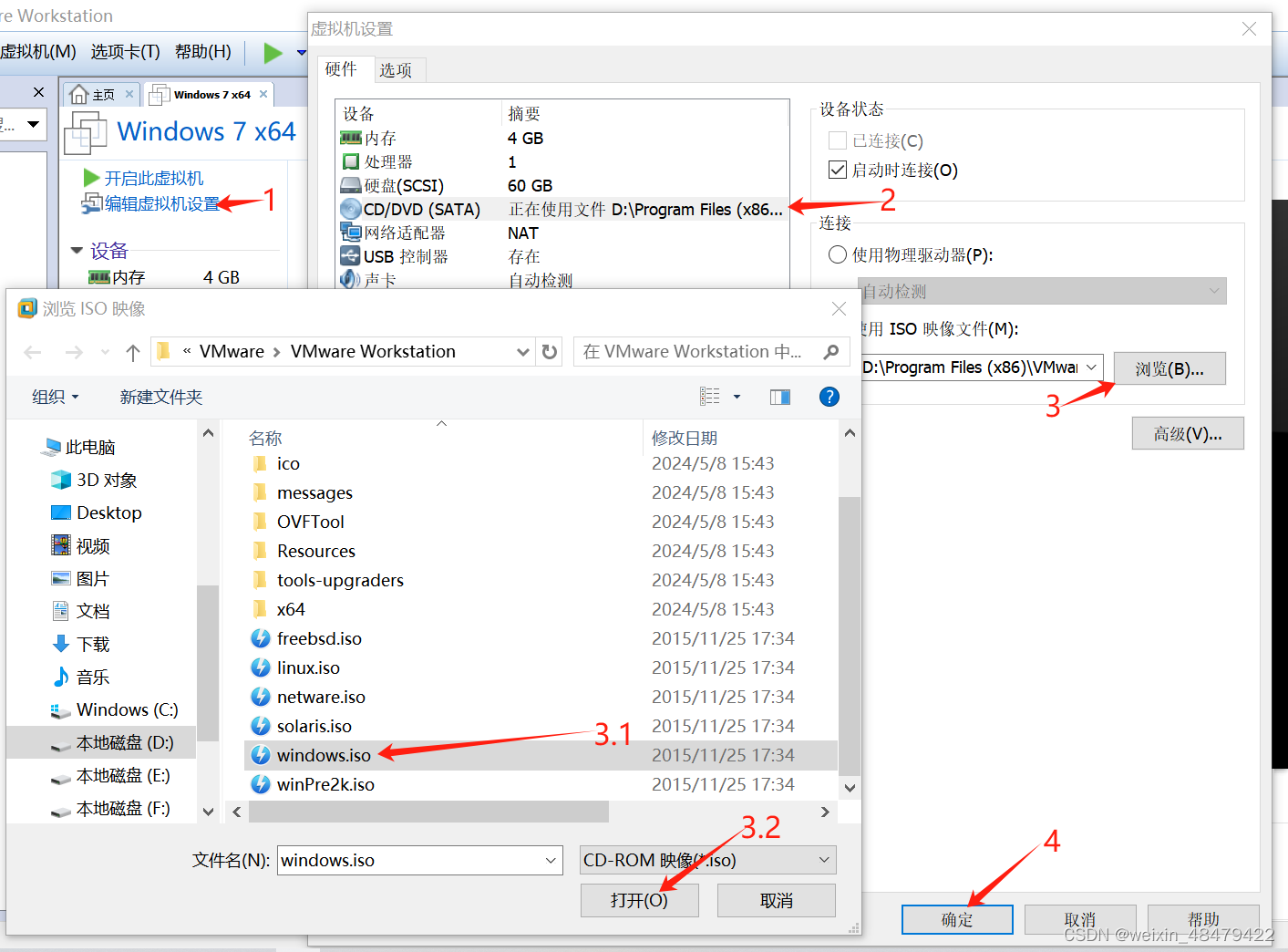Select memory device icon in settings list

[x=351, y=138]
